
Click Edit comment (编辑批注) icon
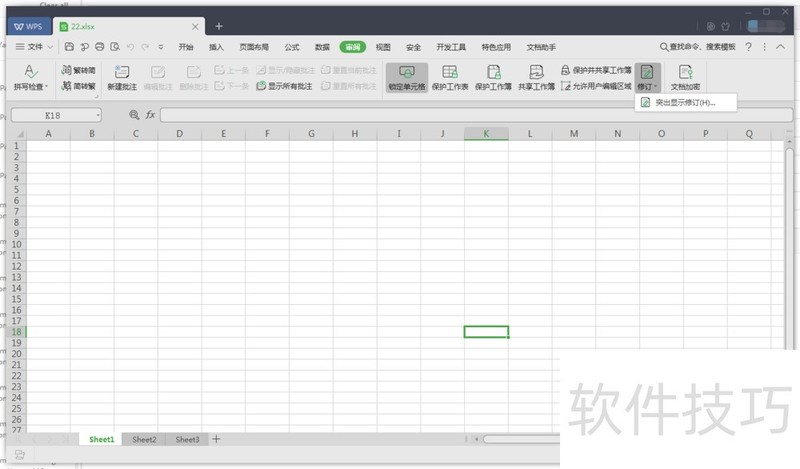pyautogui.click(x=158, y=77)
